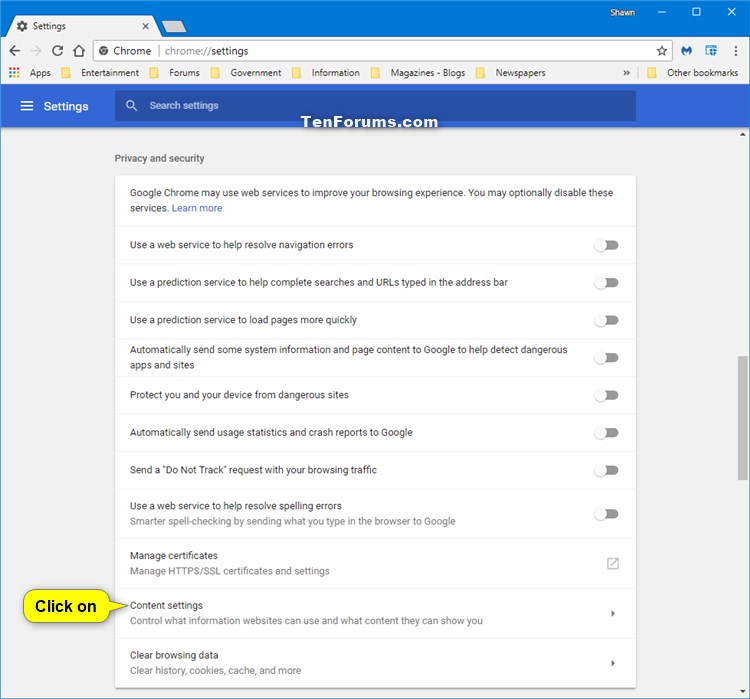Click the vertical scrollbar thumb
The image size is (750, 699).
pos(742,418)
